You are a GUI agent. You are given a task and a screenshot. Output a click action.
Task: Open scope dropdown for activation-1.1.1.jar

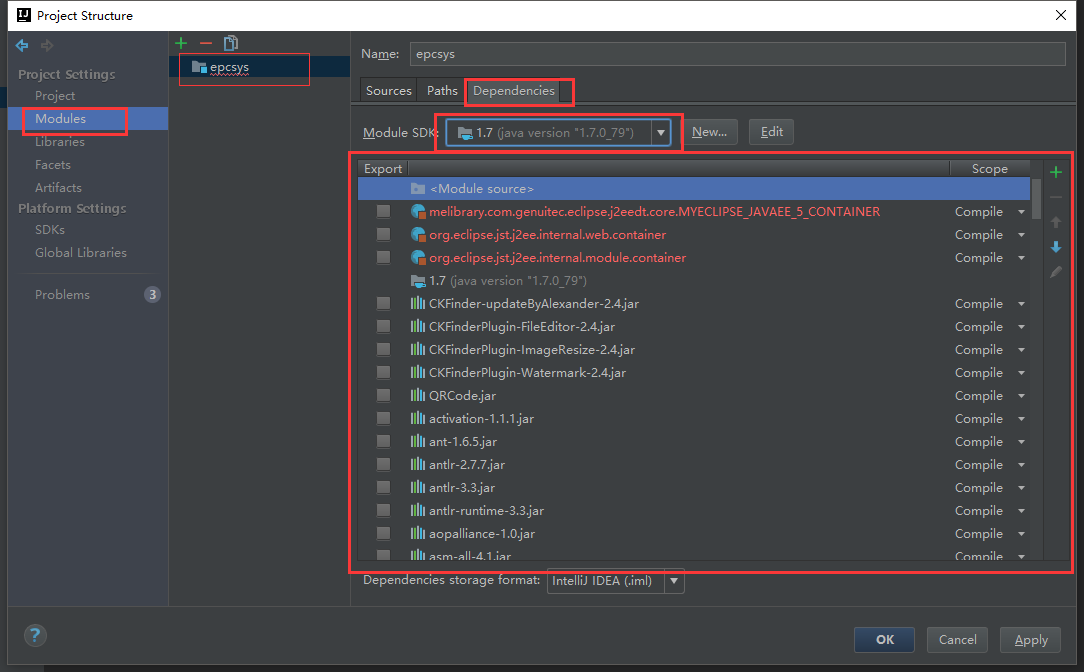1021,419
